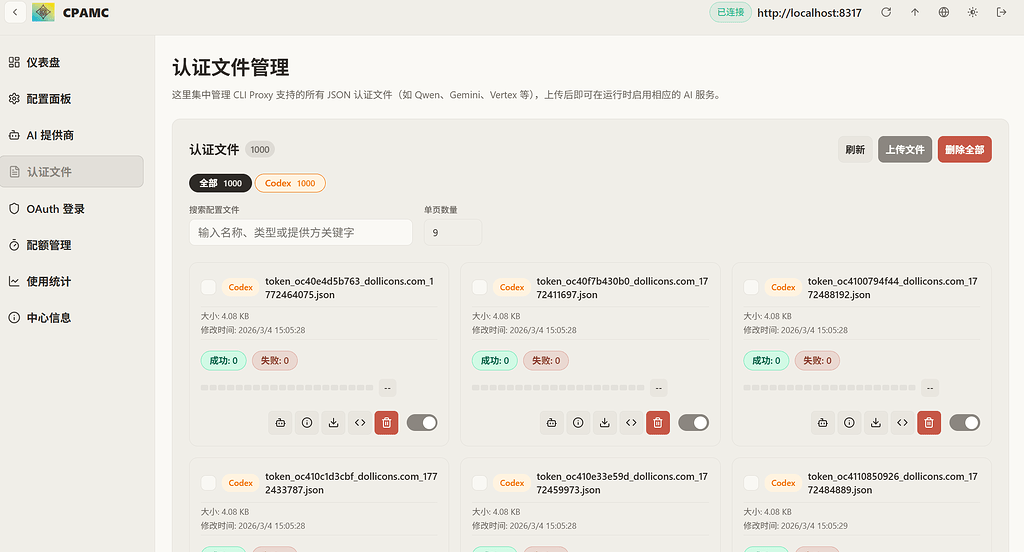Click status bar strip of token_oc40f7b430b0
Image resolution: width=1024 pixels, height=552 pixels.
pyautogui.click(x=558, y=388)
